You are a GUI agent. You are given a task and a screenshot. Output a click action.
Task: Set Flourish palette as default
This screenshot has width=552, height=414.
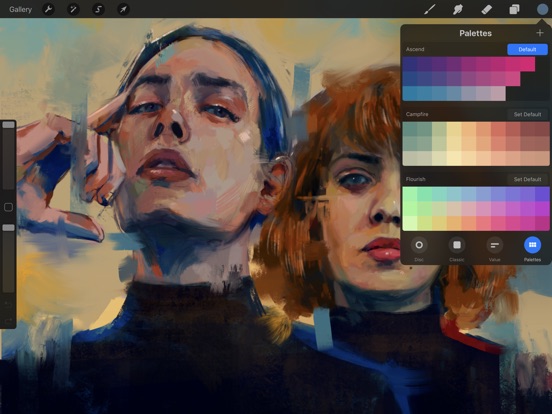(527, 179)
